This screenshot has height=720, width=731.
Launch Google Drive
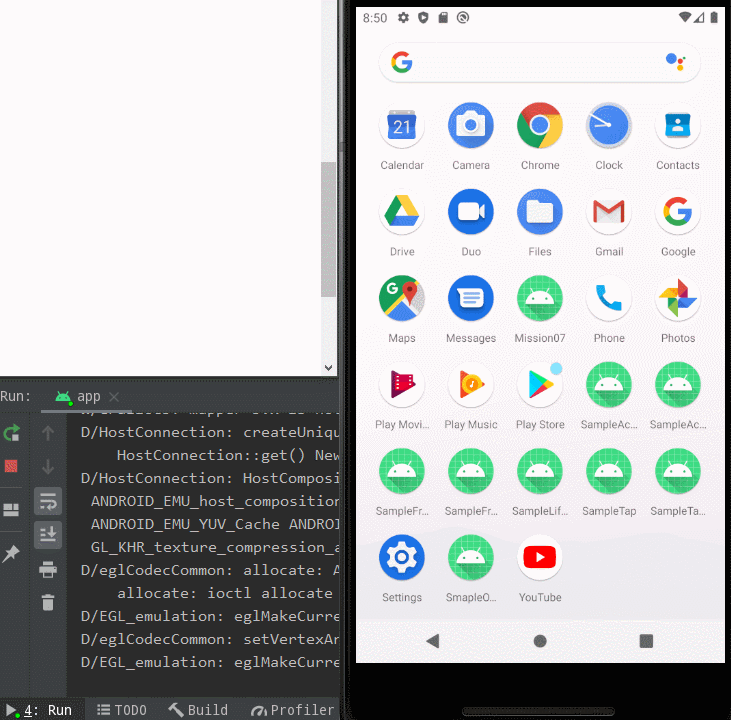coord(401,212)
